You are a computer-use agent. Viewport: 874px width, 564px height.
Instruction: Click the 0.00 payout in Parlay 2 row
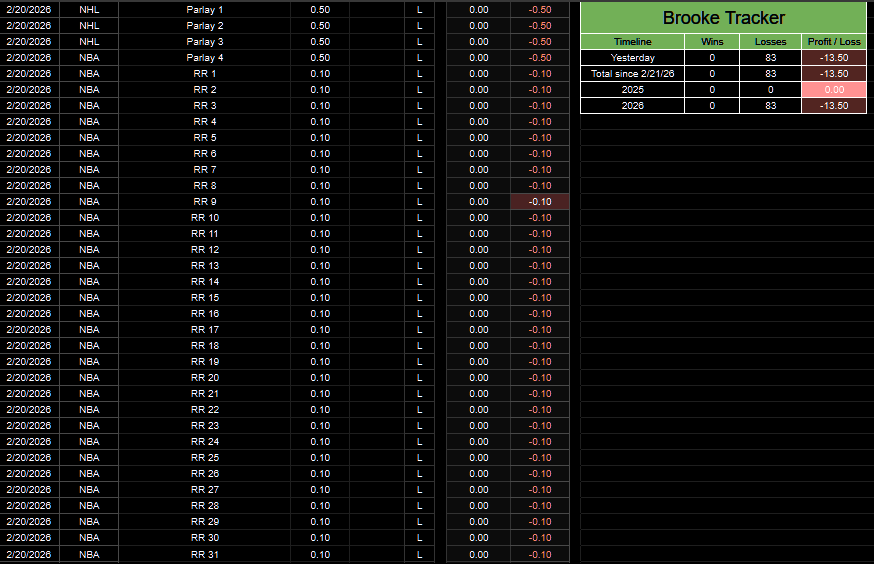click(478, 26)
